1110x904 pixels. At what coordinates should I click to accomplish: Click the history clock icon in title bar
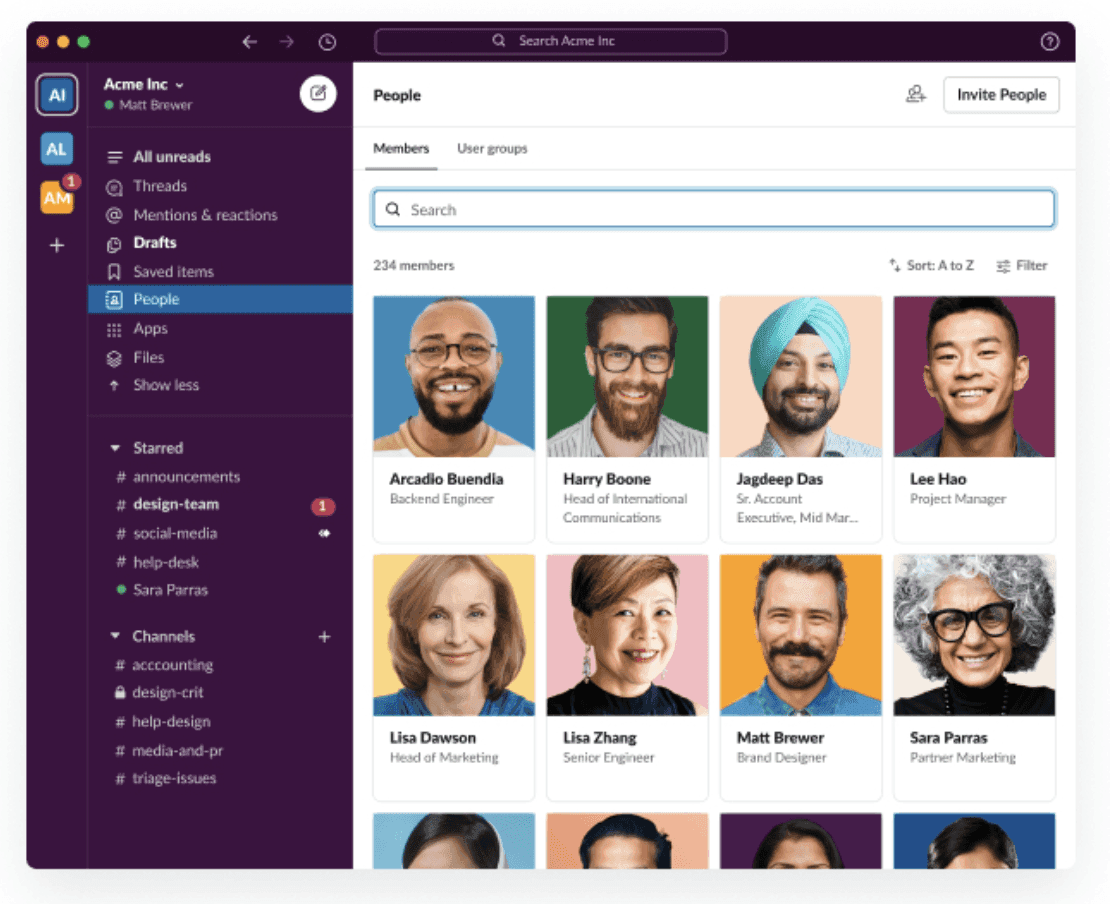point(326,42)
